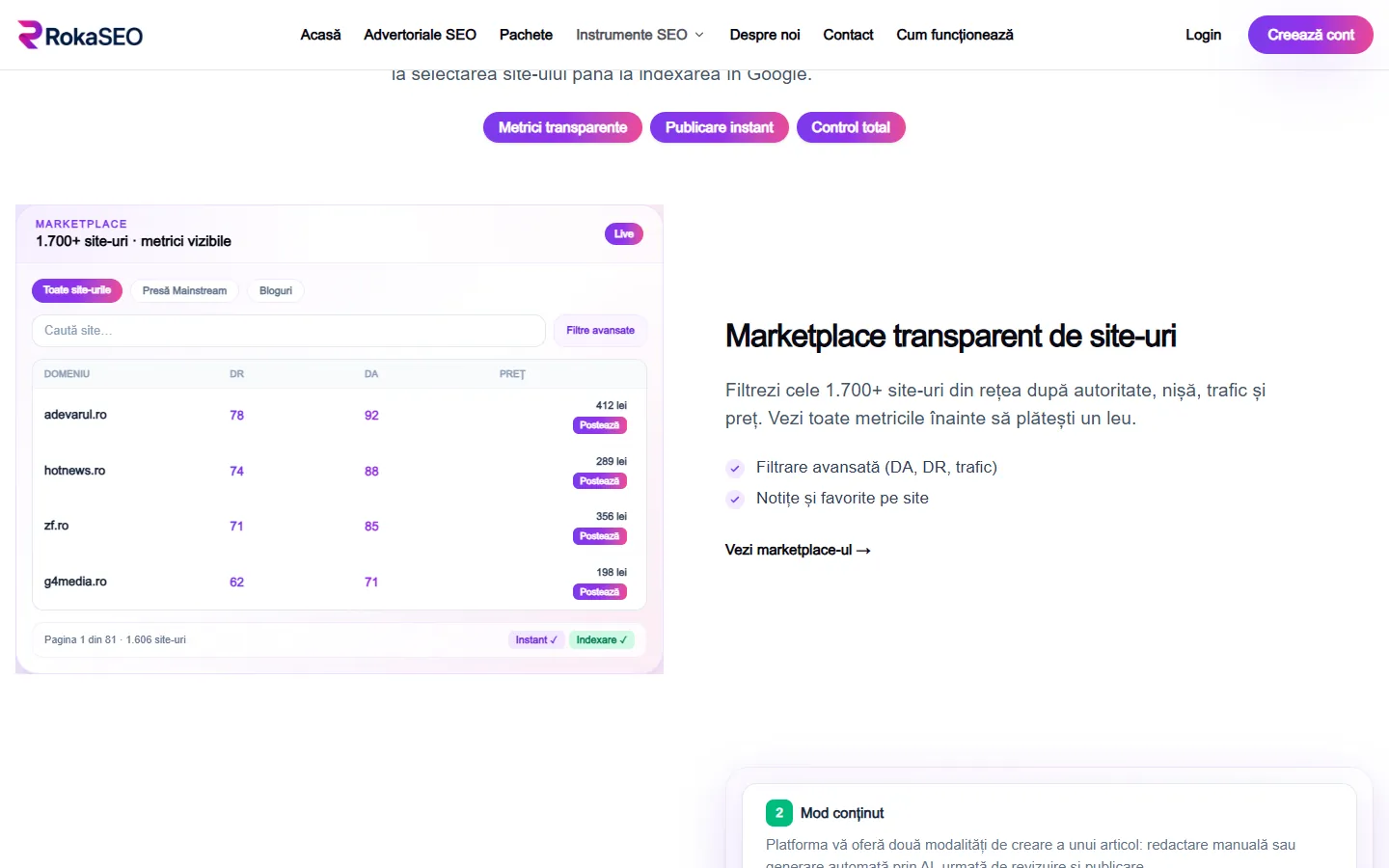
Task: Click the adevarul.ro domain
Action: pos(75,415)
